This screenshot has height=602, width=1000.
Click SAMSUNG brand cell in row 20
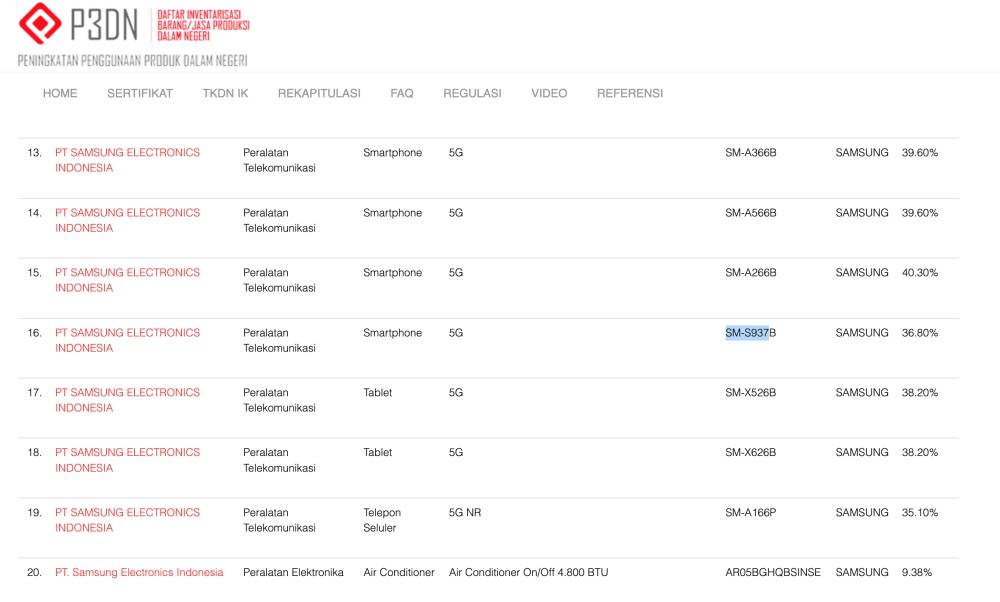pos(862,572)
